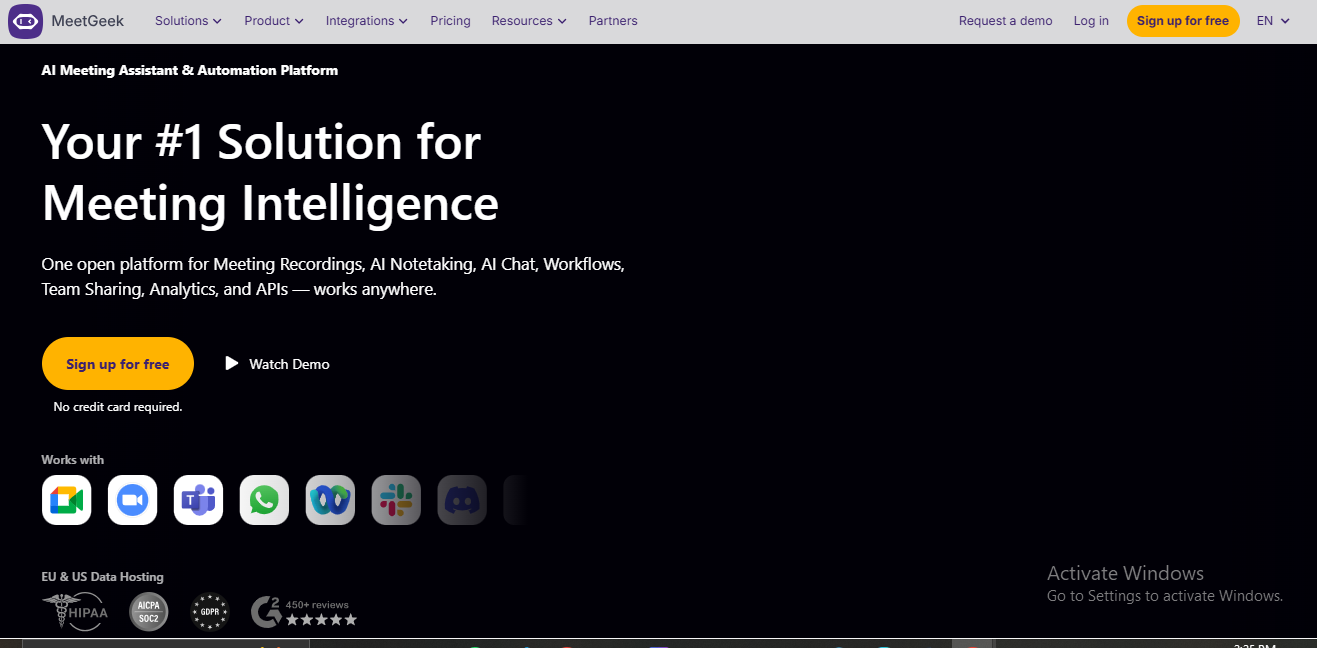
Task: Click the Discord integration icon
Action: [x=462, y=500]
